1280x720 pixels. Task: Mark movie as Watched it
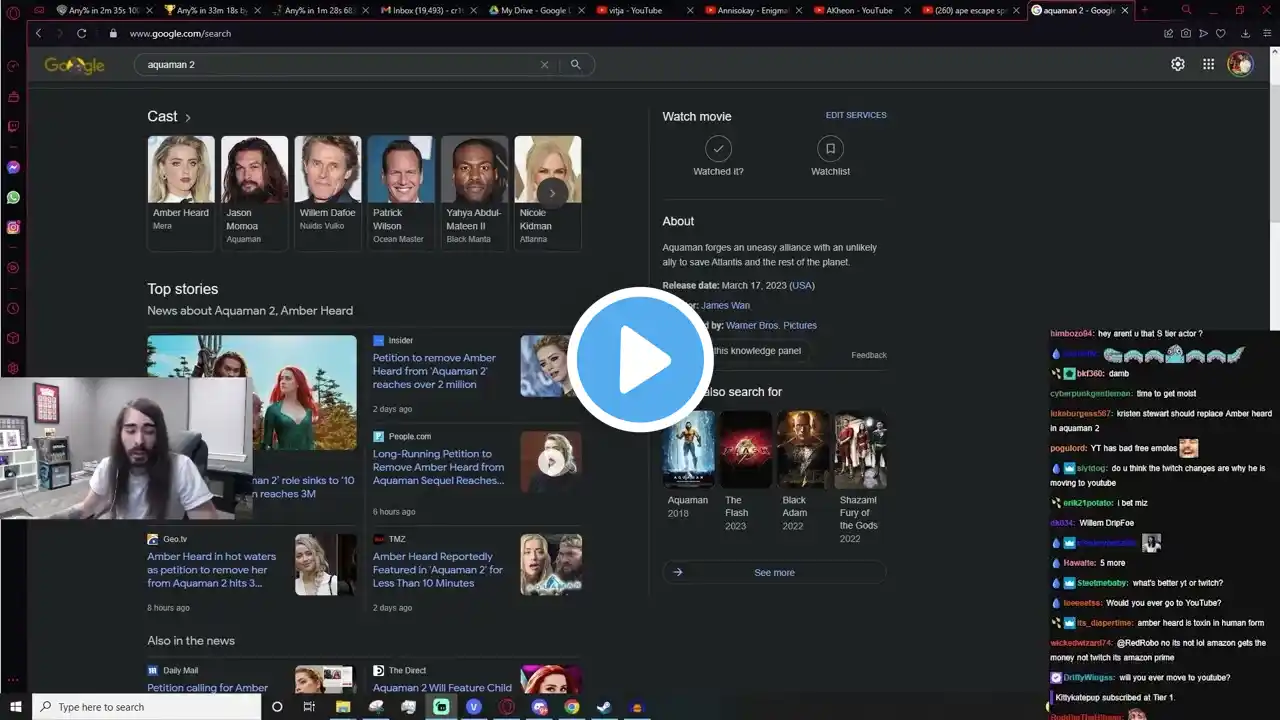[x=718, y=150]
